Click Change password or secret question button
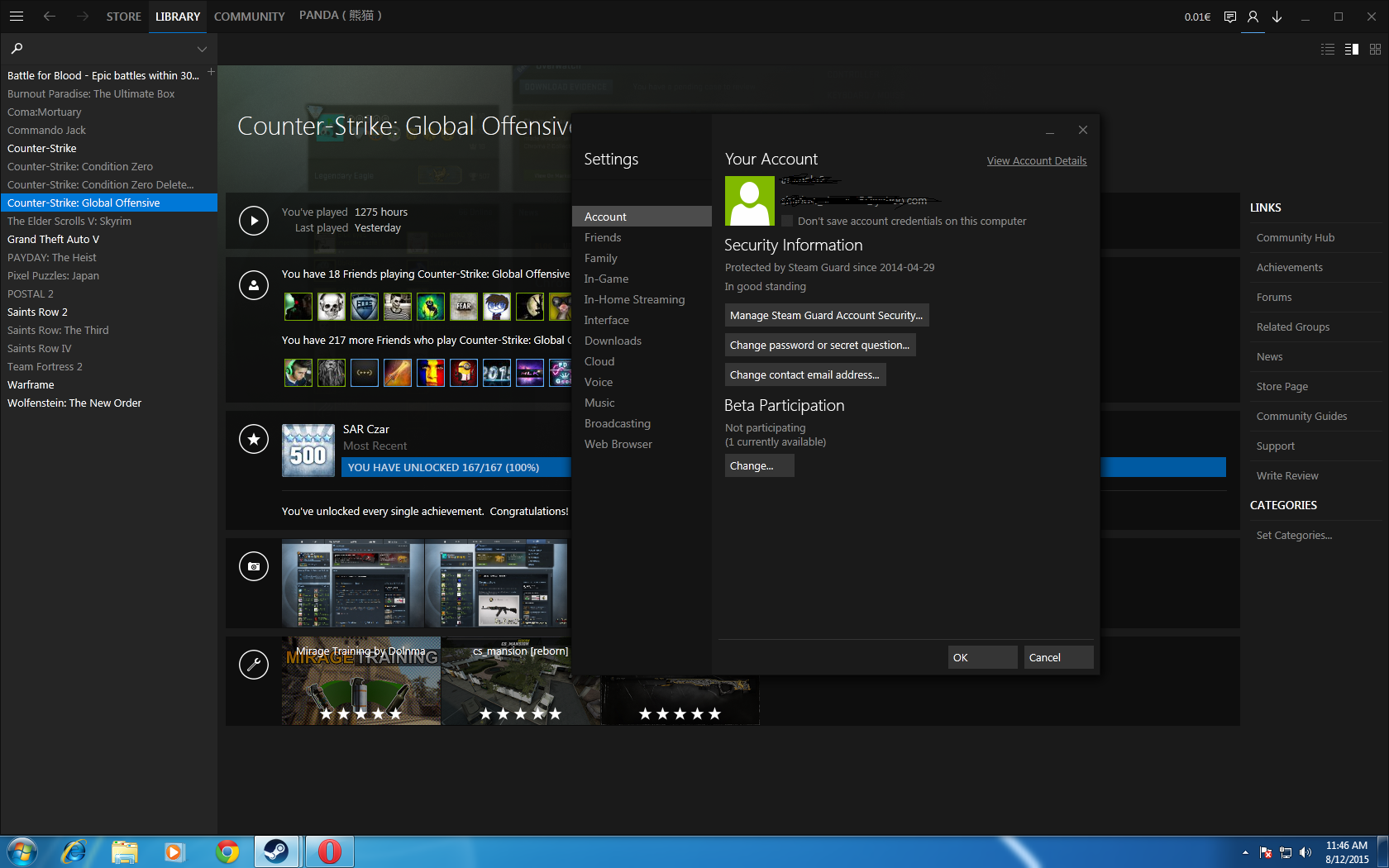The width and height of the screenshot is (1389, 868). (x=820, y=345)
